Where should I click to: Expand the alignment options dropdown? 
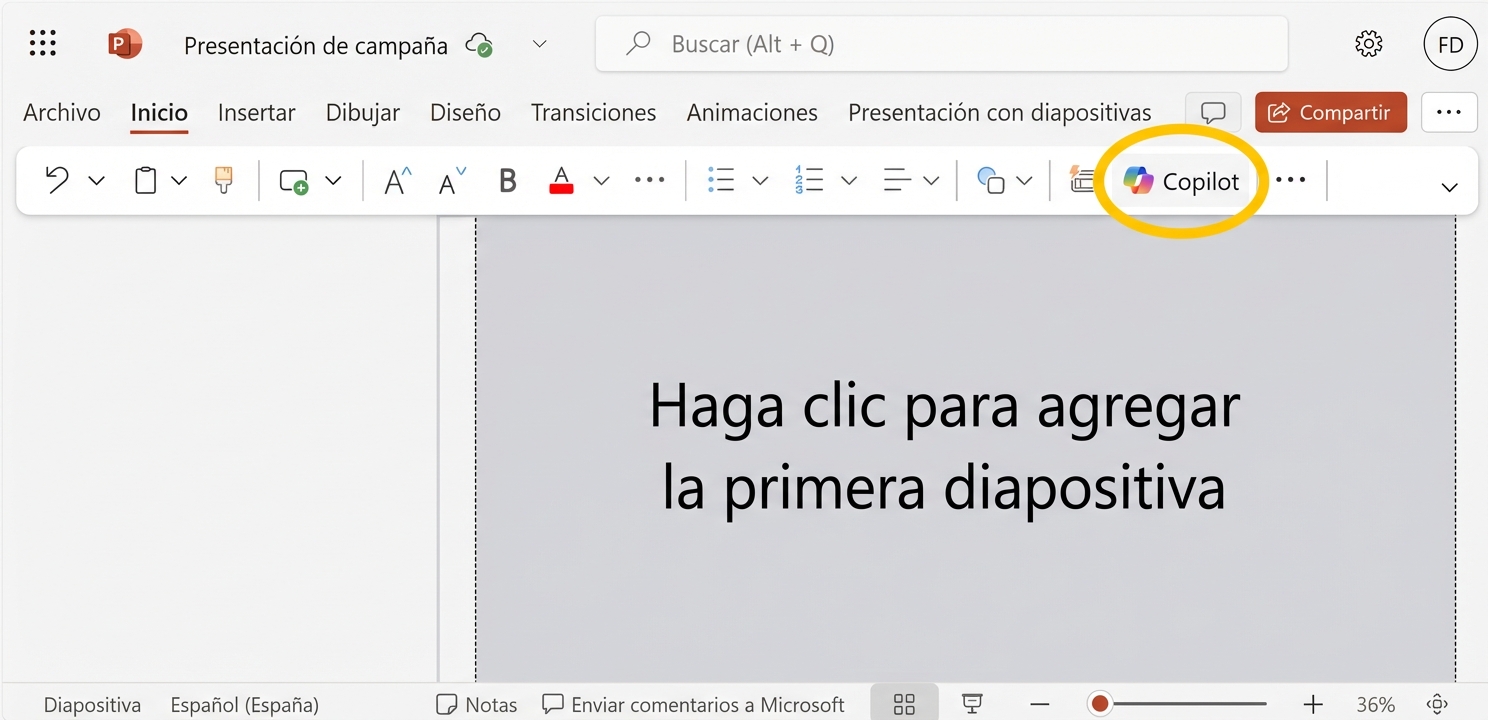click(x=933, y=180)
